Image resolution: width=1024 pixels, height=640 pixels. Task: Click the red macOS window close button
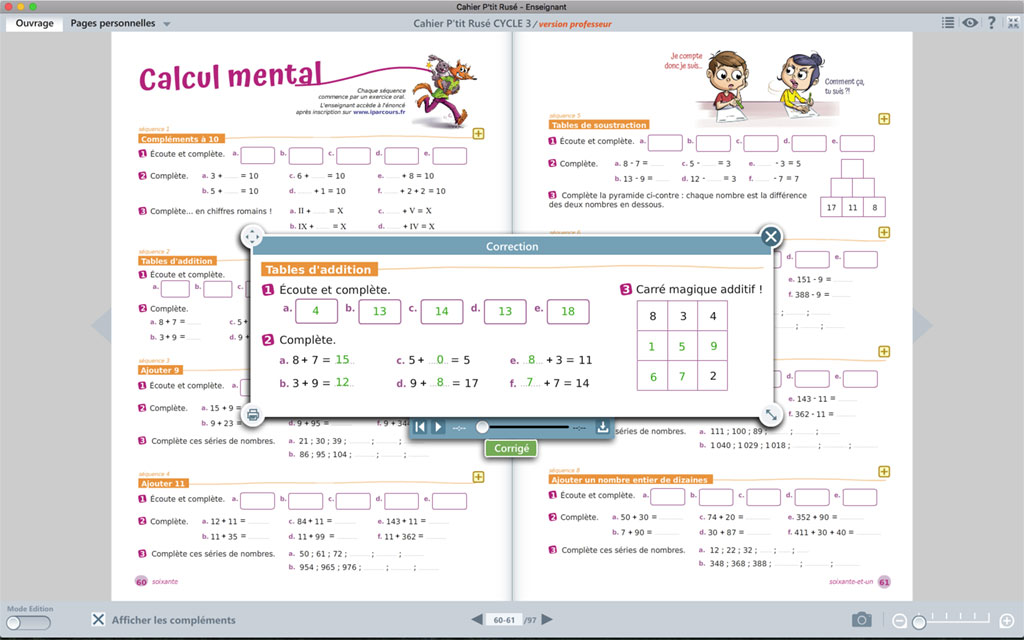click(x=8, y=7)
